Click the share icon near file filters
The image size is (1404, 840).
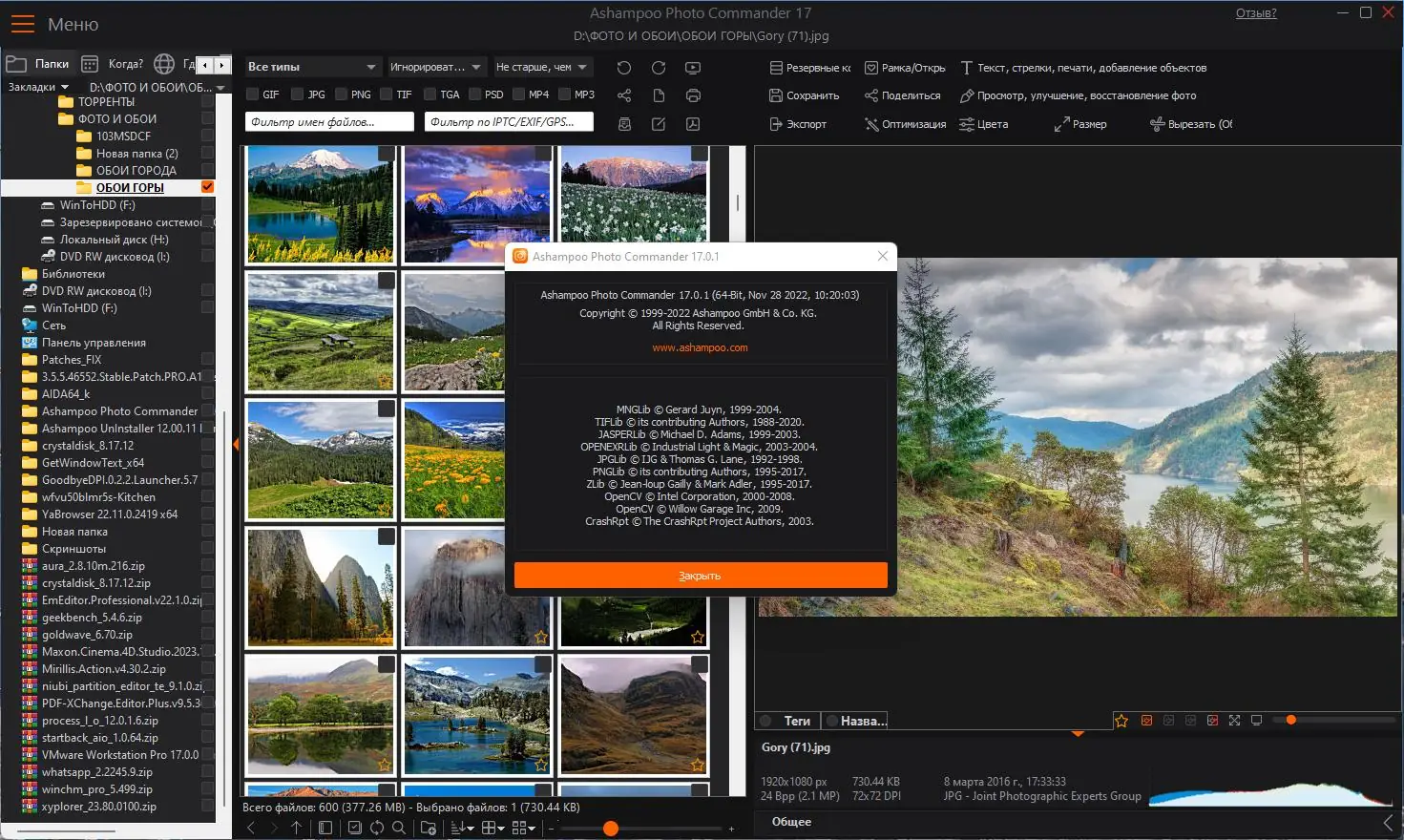624,95
